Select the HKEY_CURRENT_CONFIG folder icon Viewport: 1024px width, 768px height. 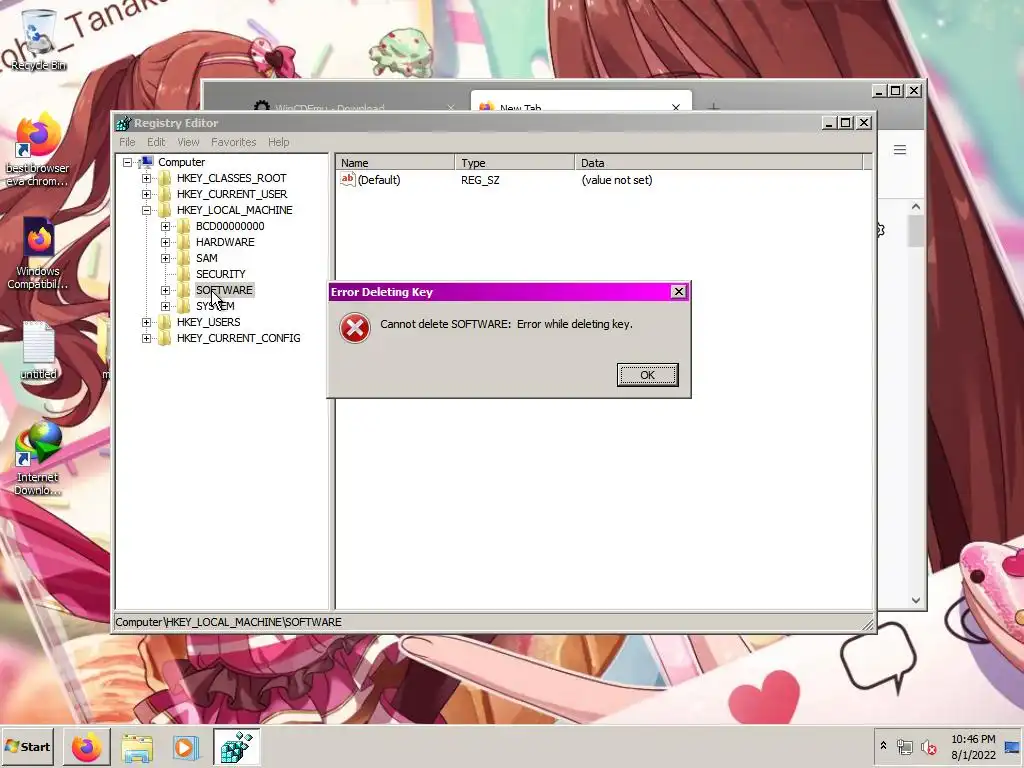pyautogui.click(x=165, y=338)
